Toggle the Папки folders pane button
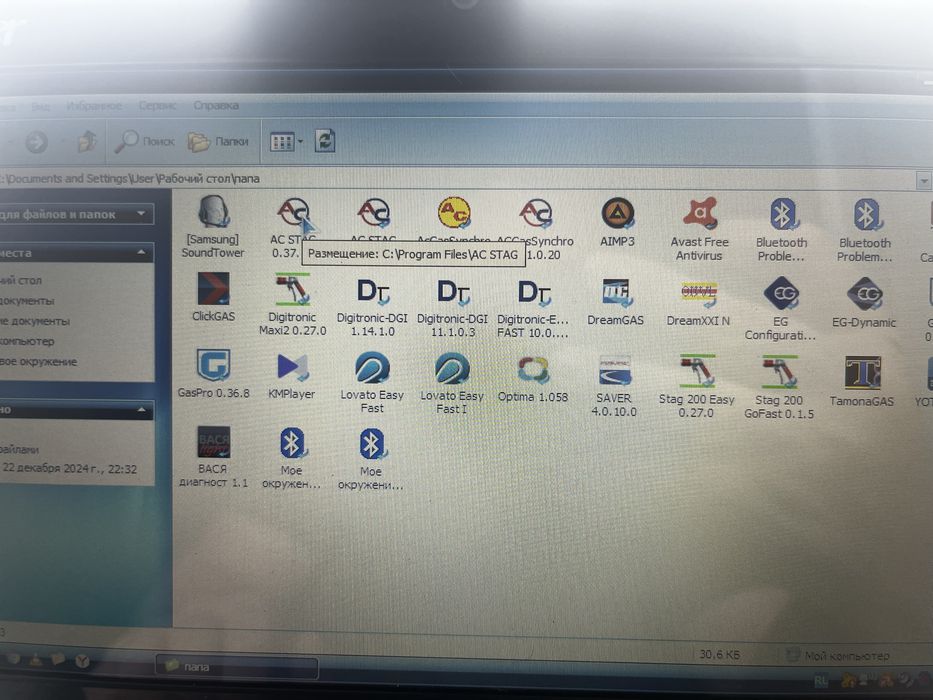 (218, 142)
